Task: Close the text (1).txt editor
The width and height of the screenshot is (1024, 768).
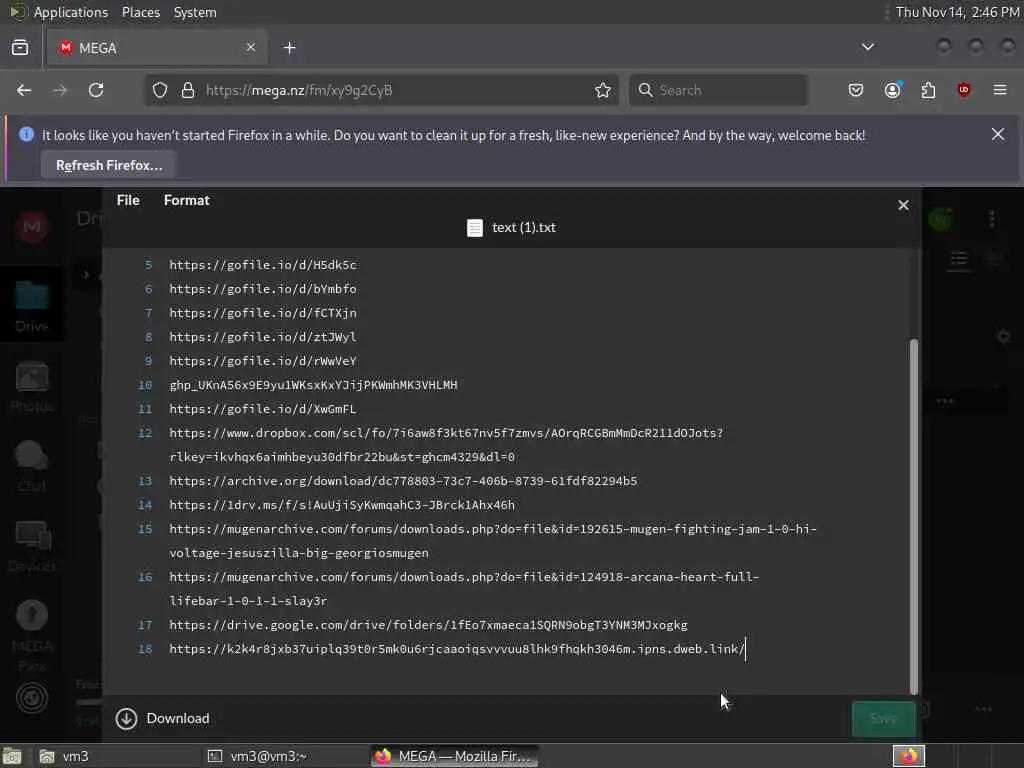Action: 903,205
